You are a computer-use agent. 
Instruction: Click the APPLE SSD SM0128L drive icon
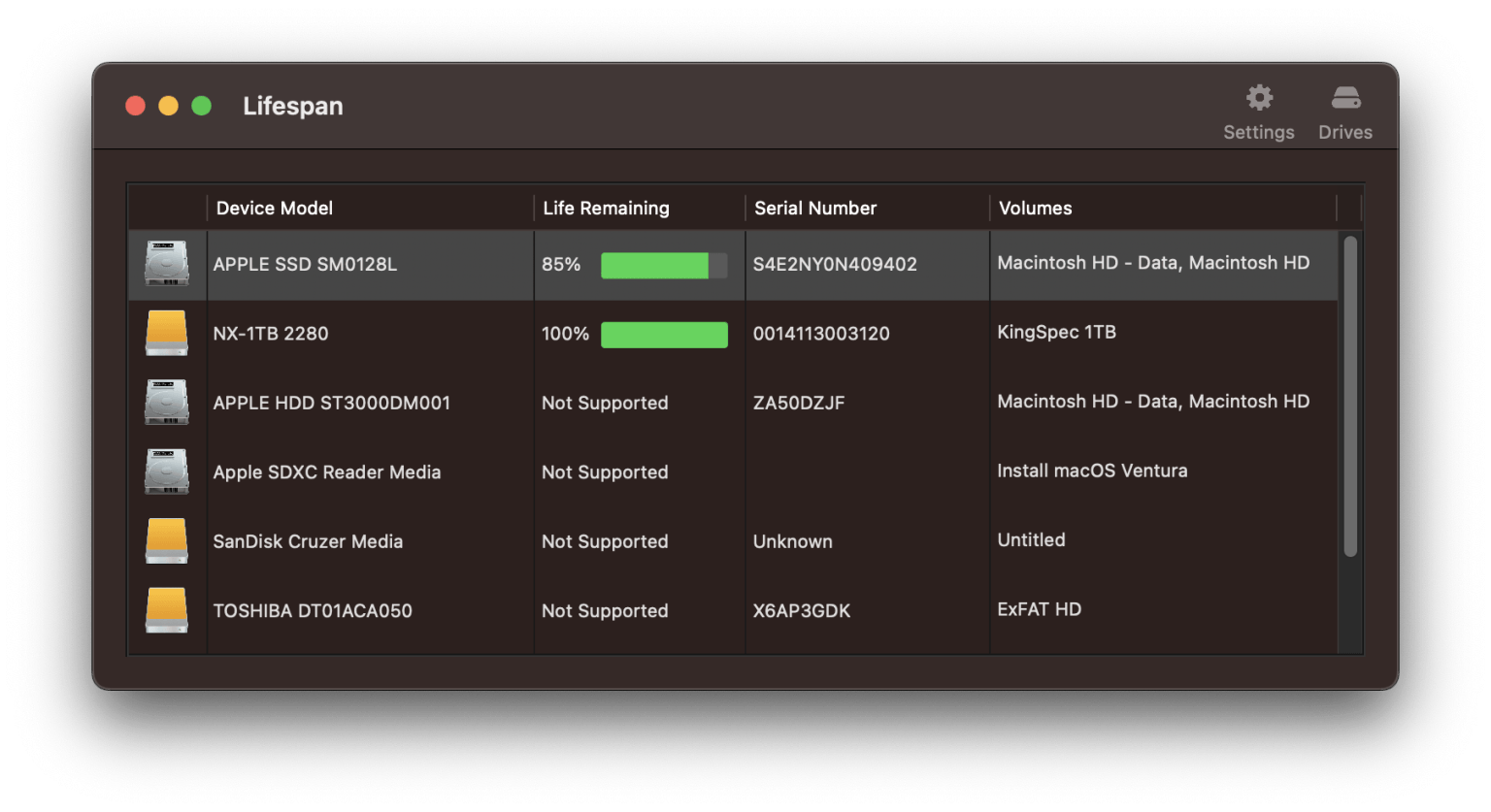click(x=167, y=264)
